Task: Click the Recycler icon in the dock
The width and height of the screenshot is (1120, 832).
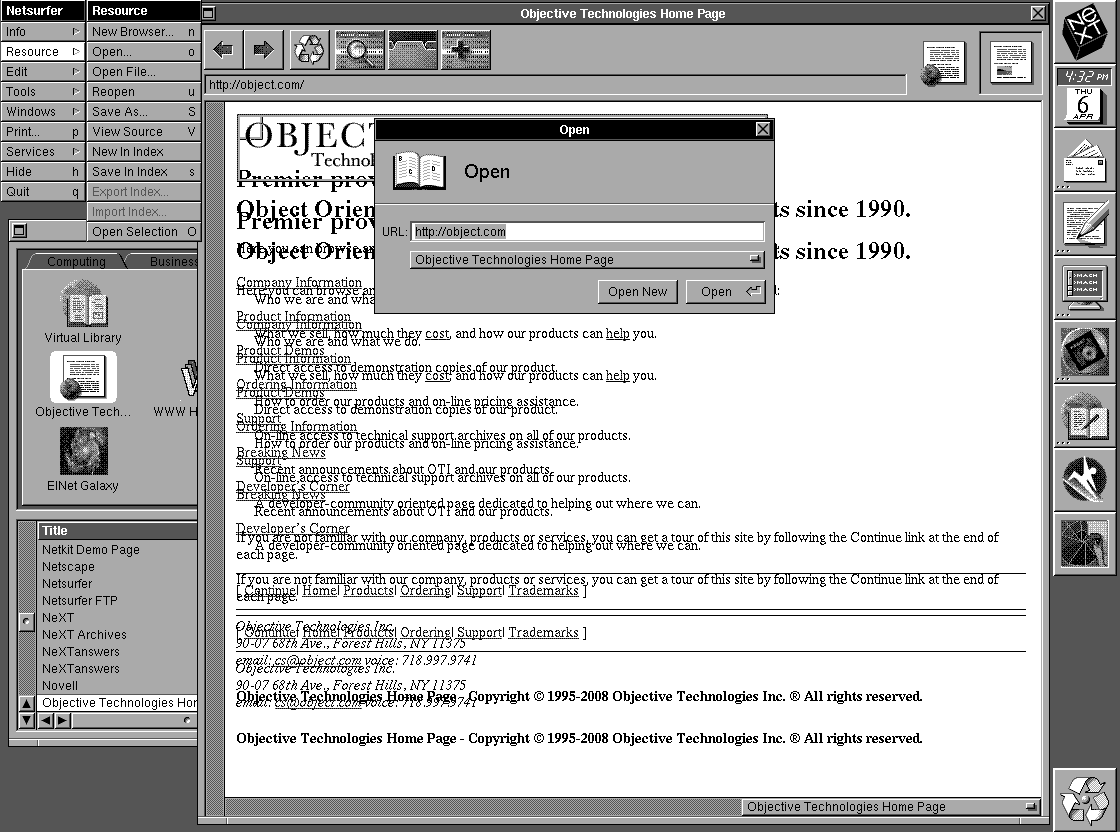Action: tap(1085, 798)
